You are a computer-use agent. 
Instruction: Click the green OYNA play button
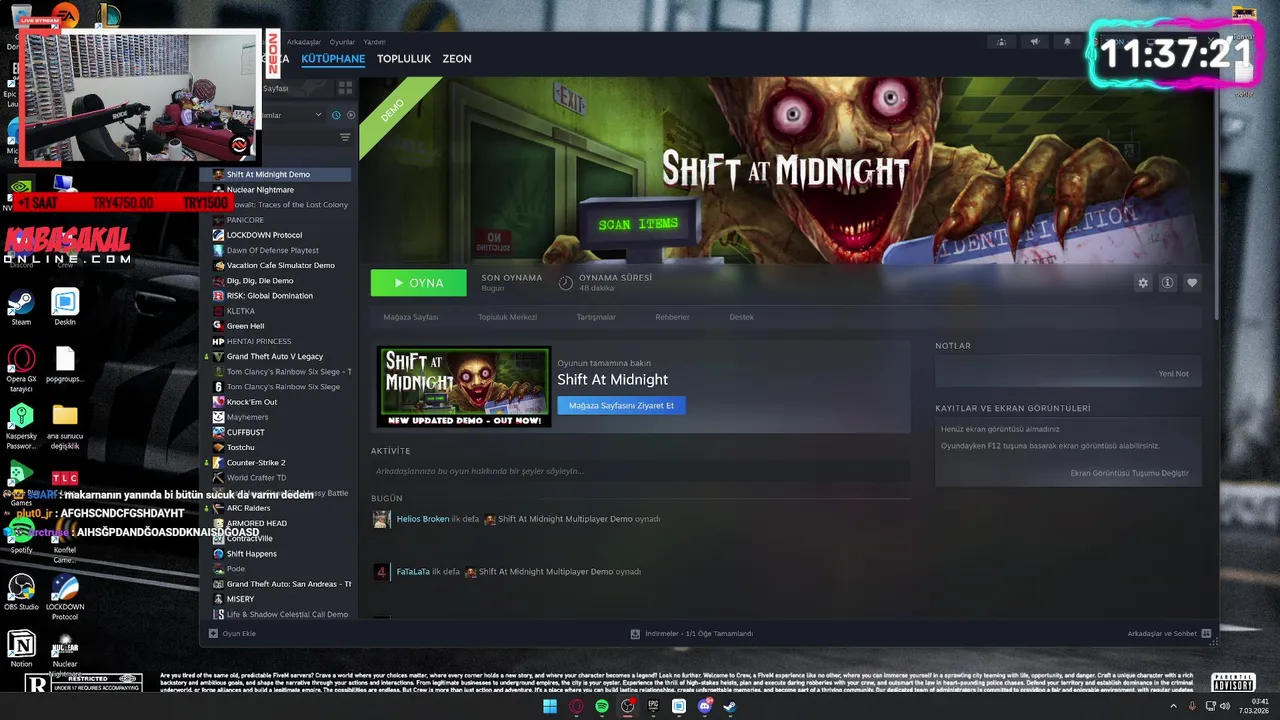point(419,283)
